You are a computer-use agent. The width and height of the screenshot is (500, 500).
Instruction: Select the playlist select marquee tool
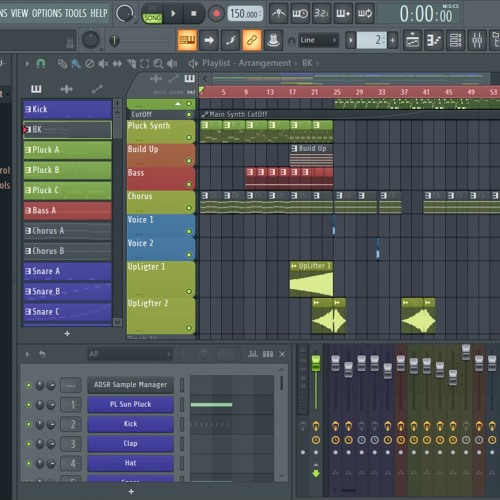[x=144, y=63]
